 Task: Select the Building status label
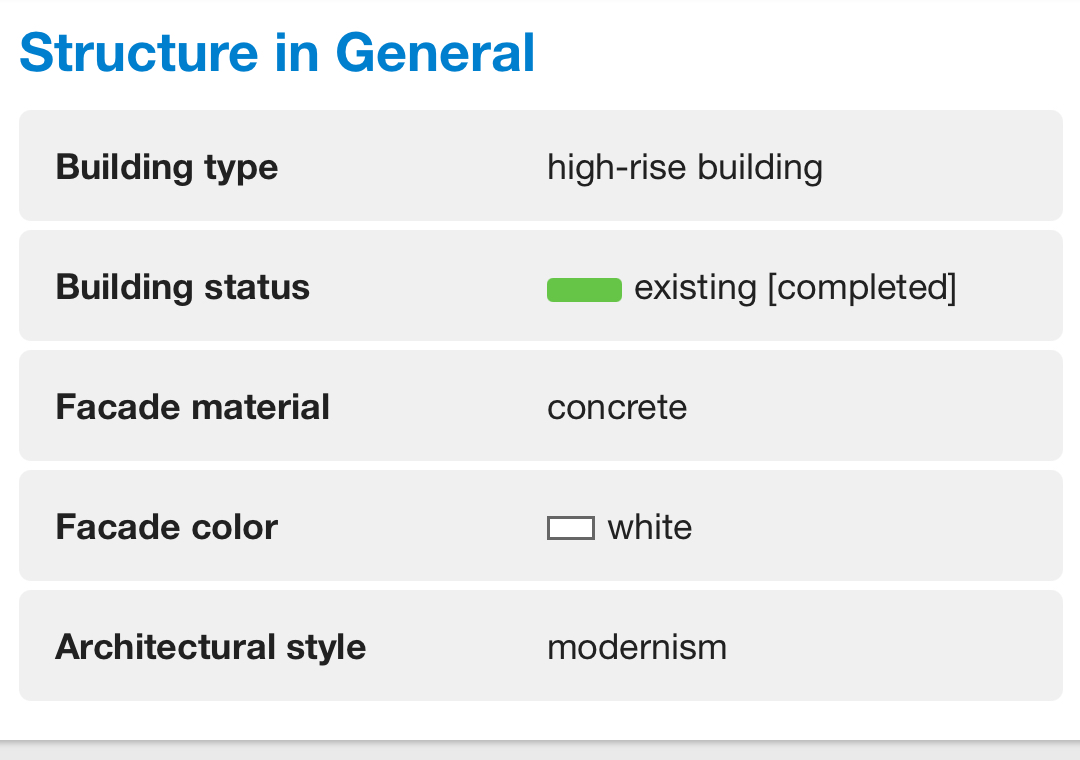tap(183, 287)
